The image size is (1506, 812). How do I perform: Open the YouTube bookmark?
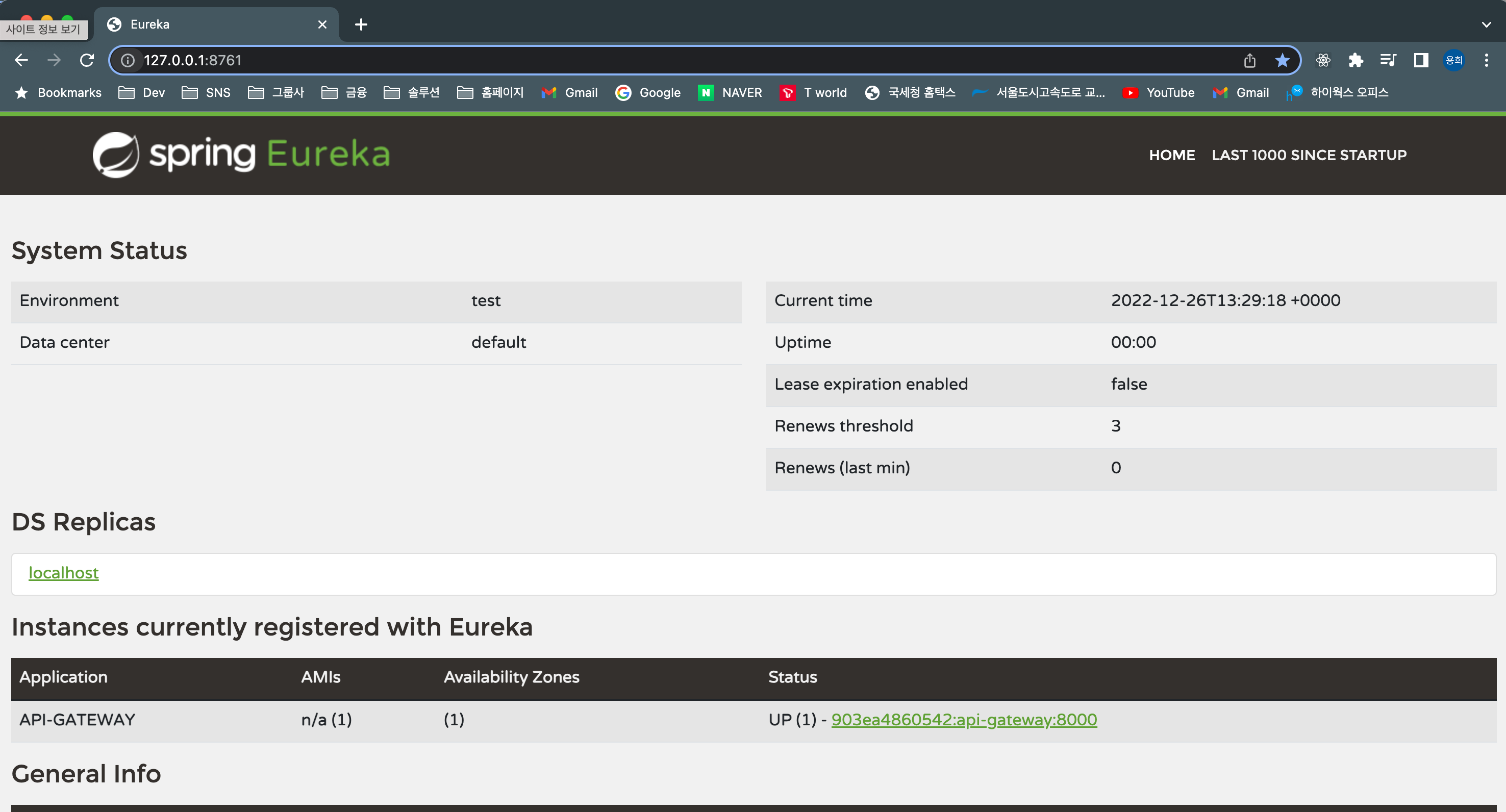coord(1159,92)
